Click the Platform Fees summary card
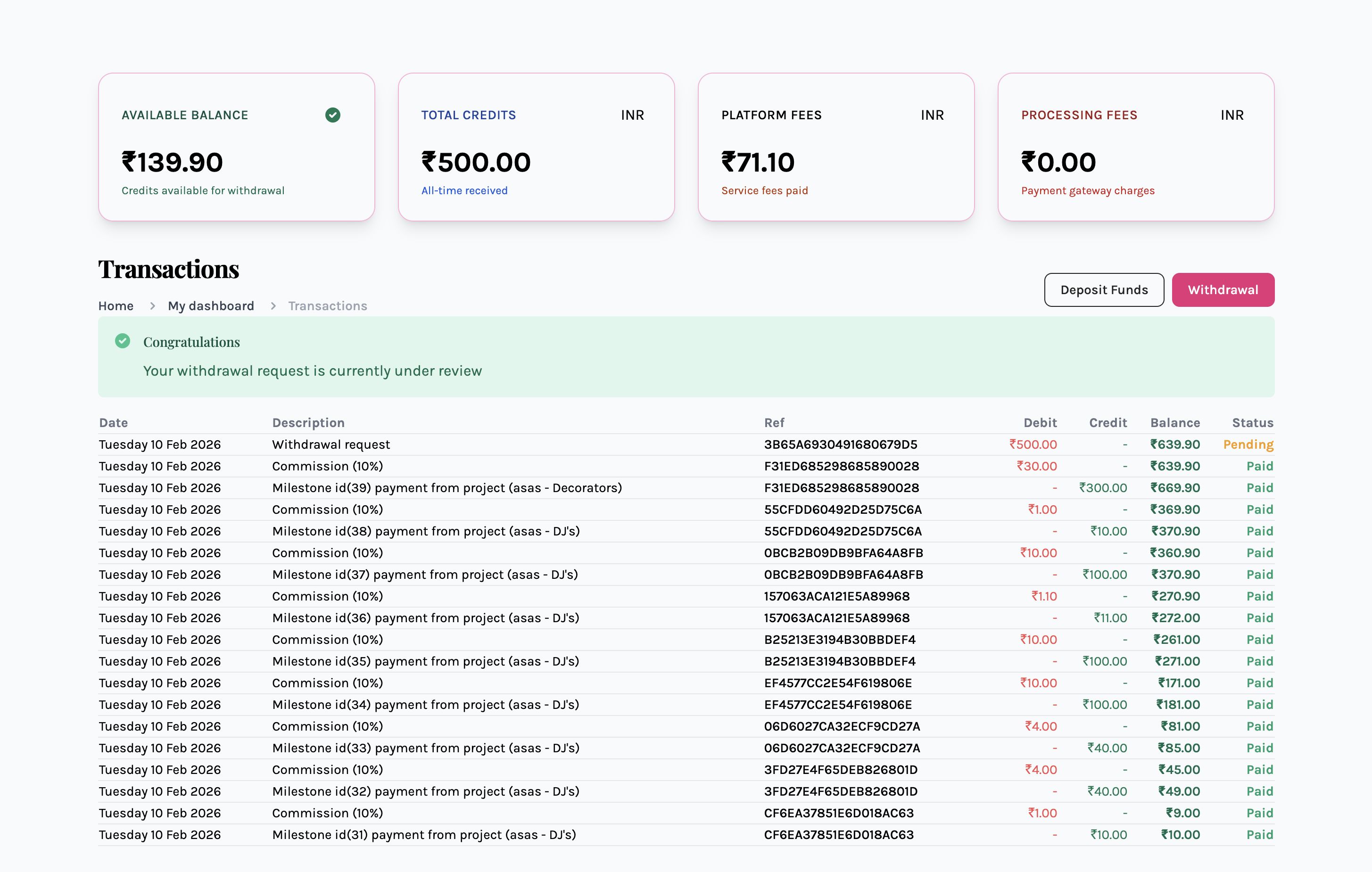 pyautogui.click(x=836, y=147)
